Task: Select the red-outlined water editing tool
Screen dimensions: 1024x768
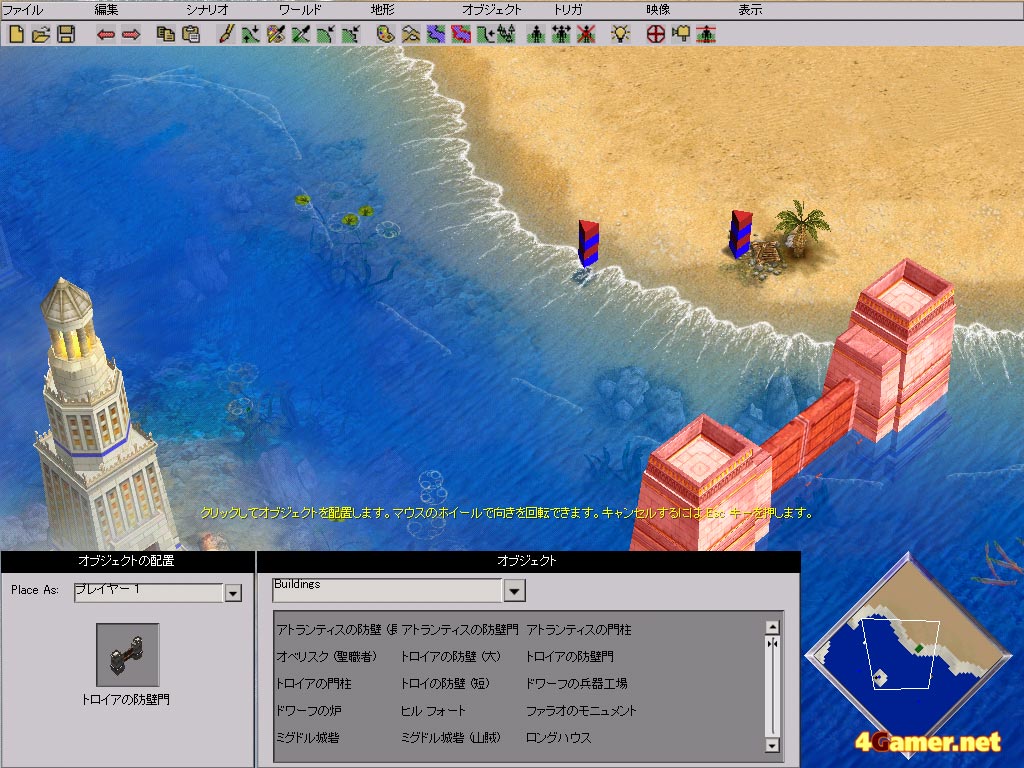Action: tap(460, 34)
